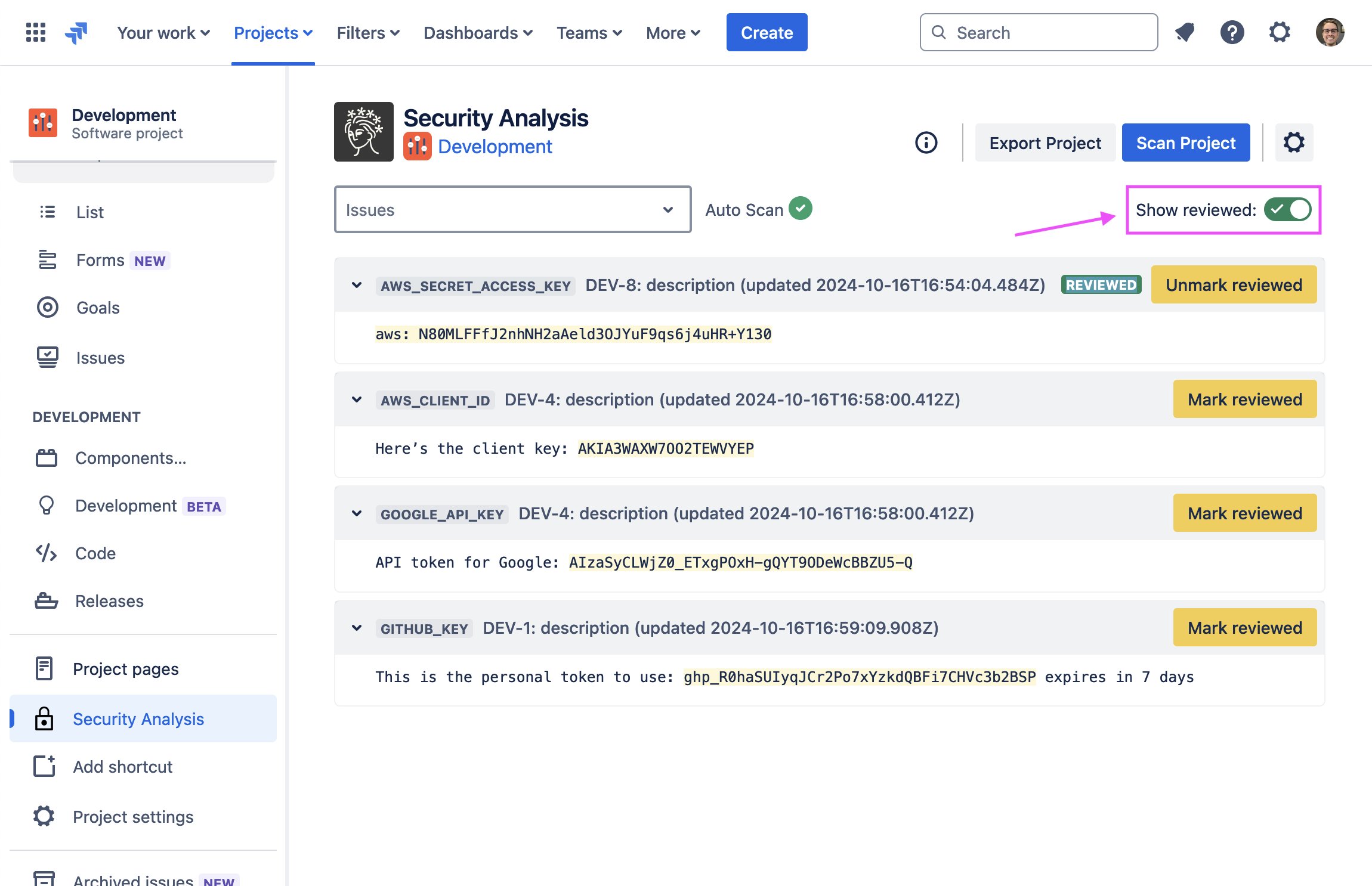
Task: Mark GOOGLE_API_KEY finding as reviewed
Action: coord(1245,513)
